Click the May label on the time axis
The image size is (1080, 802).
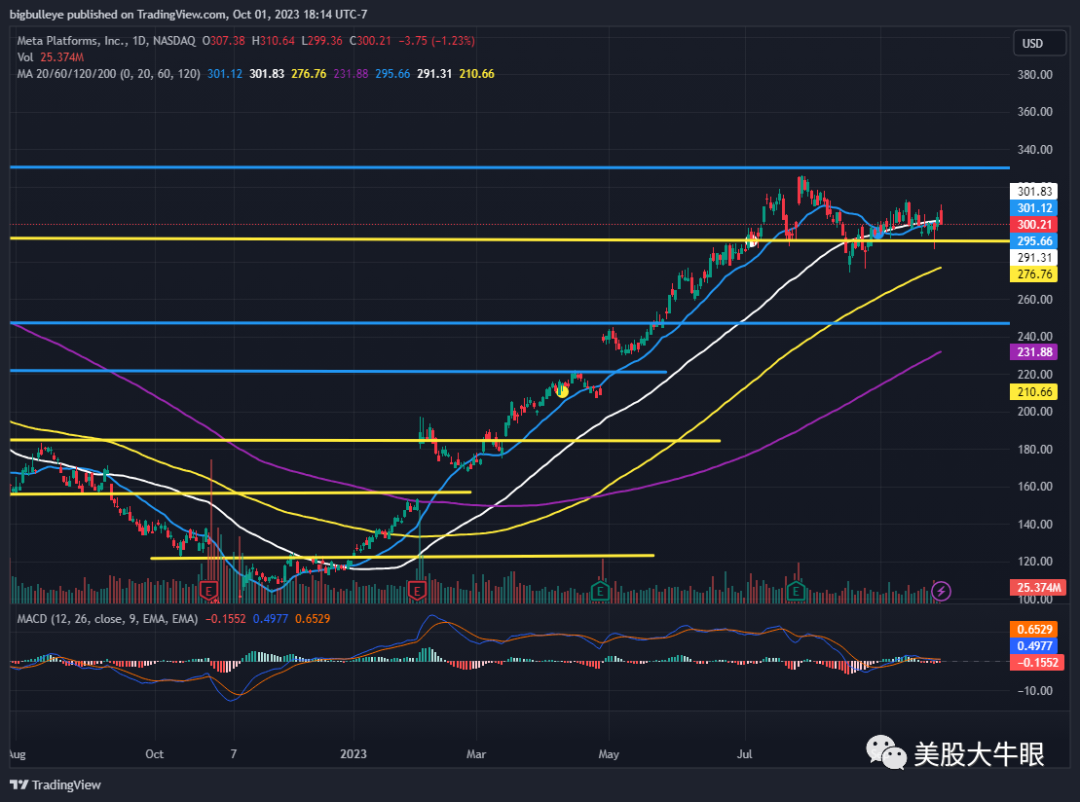[609, 754]
